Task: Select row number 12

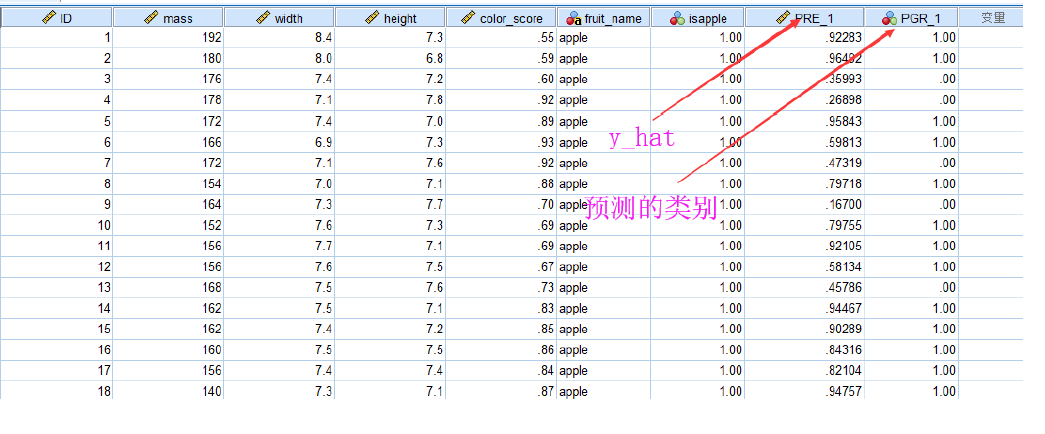Action: (x=57, y=267)
